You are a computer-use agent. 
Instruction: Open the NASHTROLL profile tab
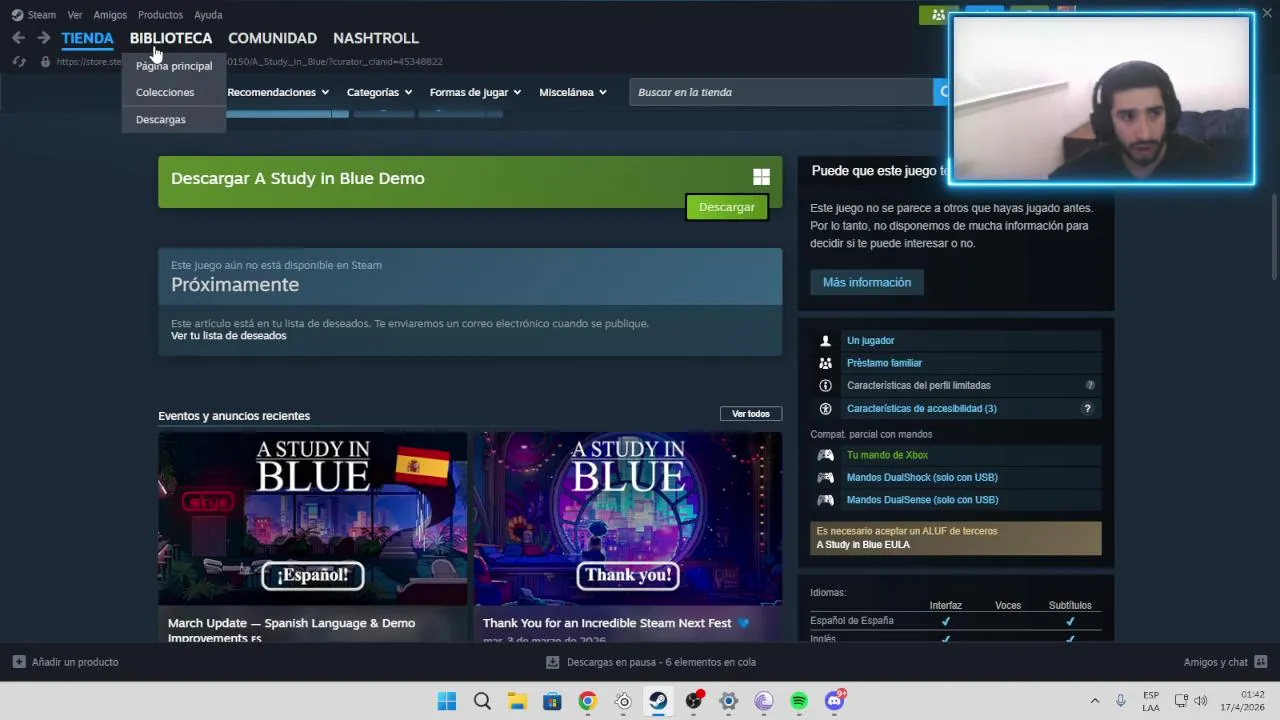coord(376,38)
